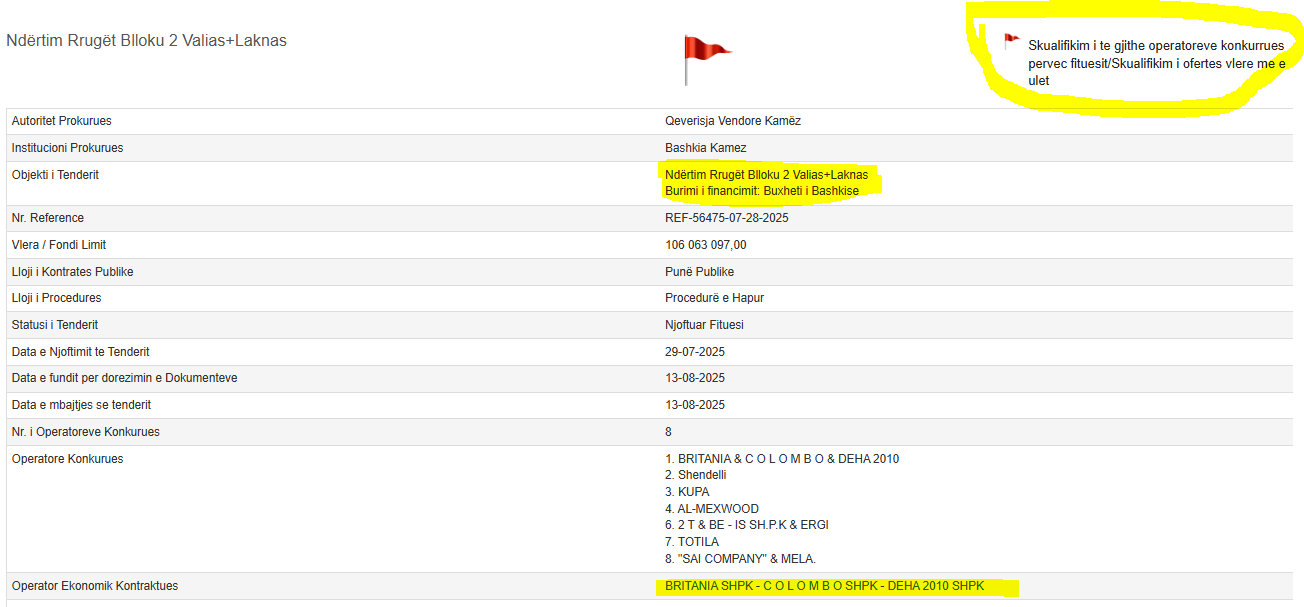Image resolution: width=1304 pixels, height=607 pixels.
Task: Select the page heading Ndërtim Rrugët Blloku 2
Action: coord(146,41)
